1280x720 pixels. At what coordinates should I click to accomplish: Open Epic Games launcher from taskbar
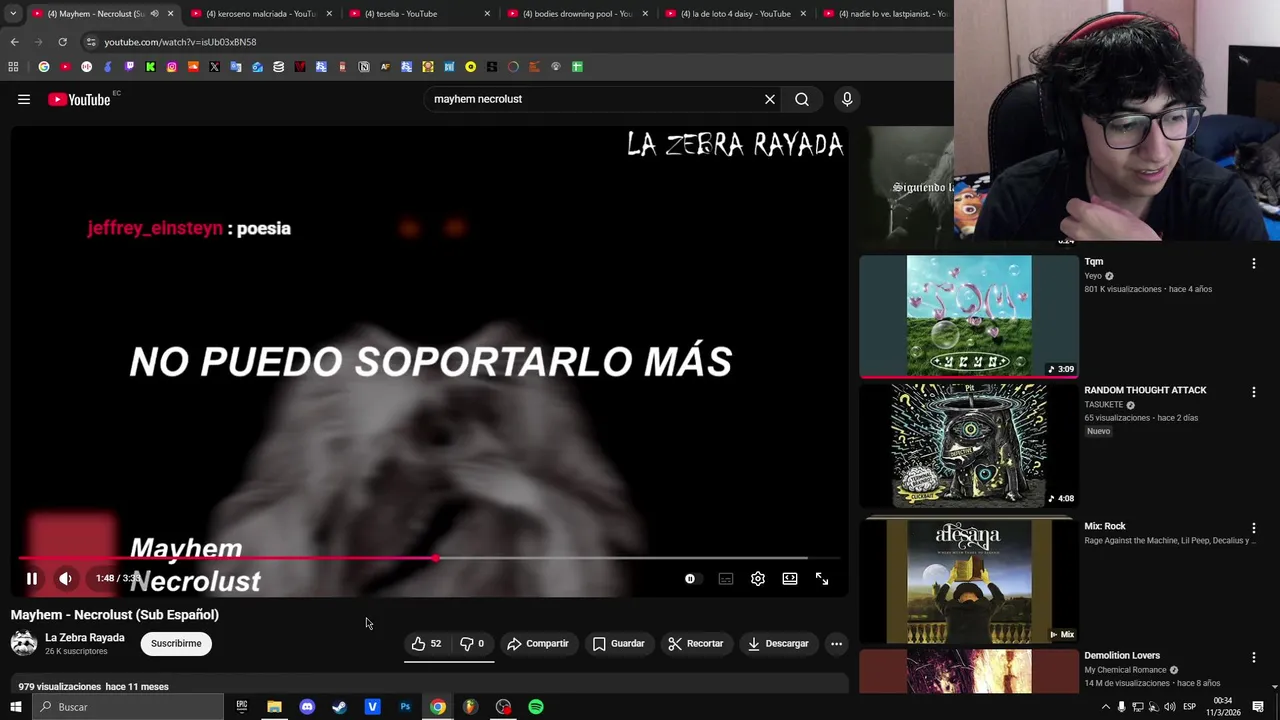click(x=241, y=707)
